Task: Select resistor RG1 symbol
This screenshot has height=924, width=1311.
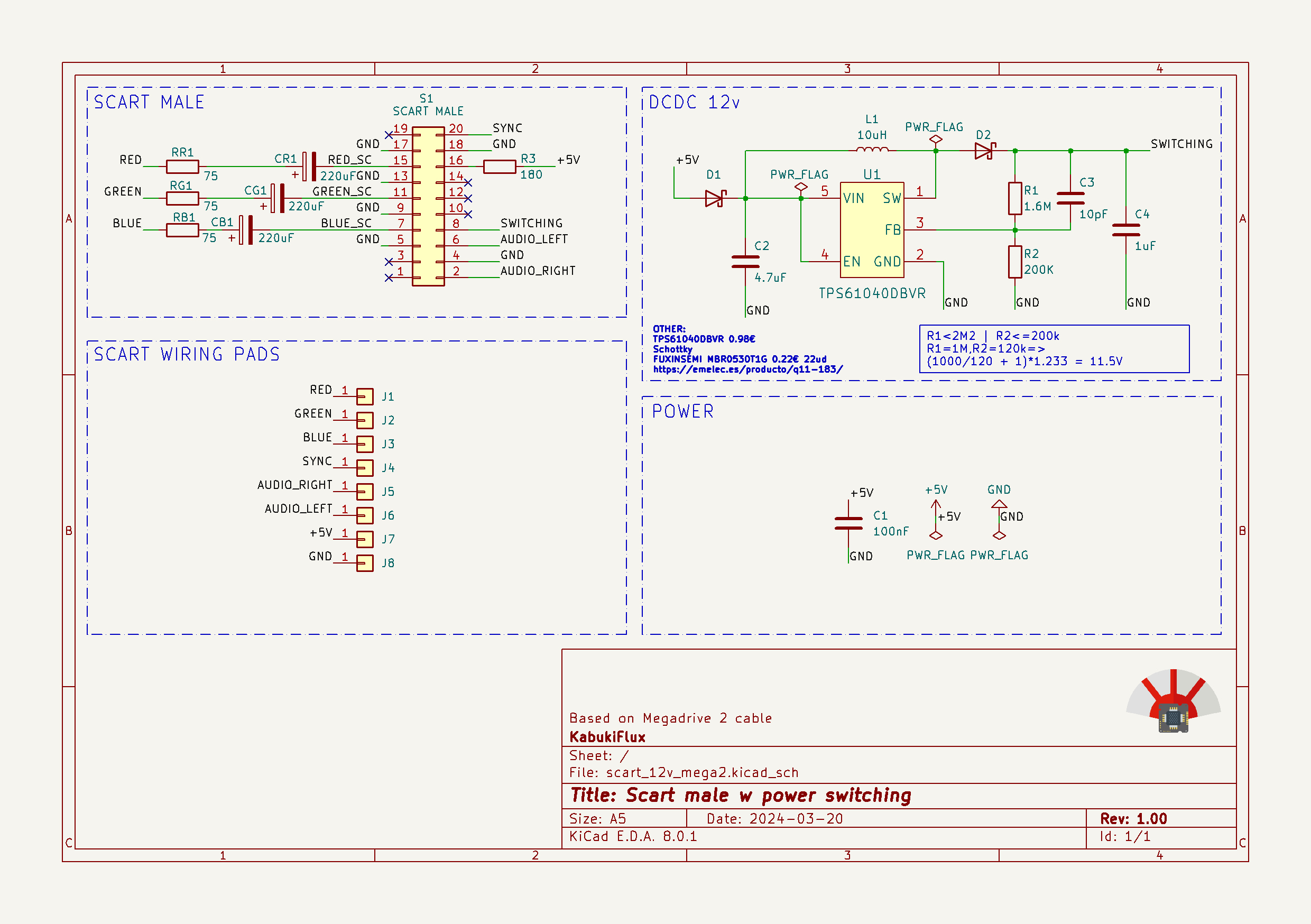Action: (182, 198)
